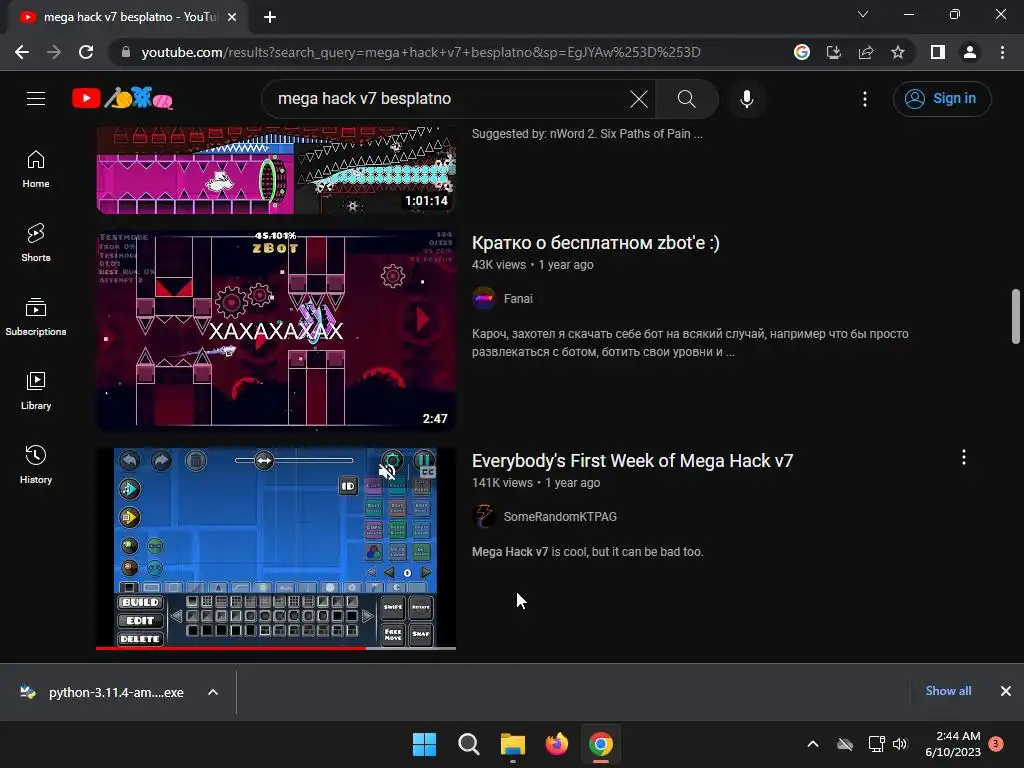The image size is (1024, 768).
Task: Open a new browser tab
Action: [x=270, y=17]
